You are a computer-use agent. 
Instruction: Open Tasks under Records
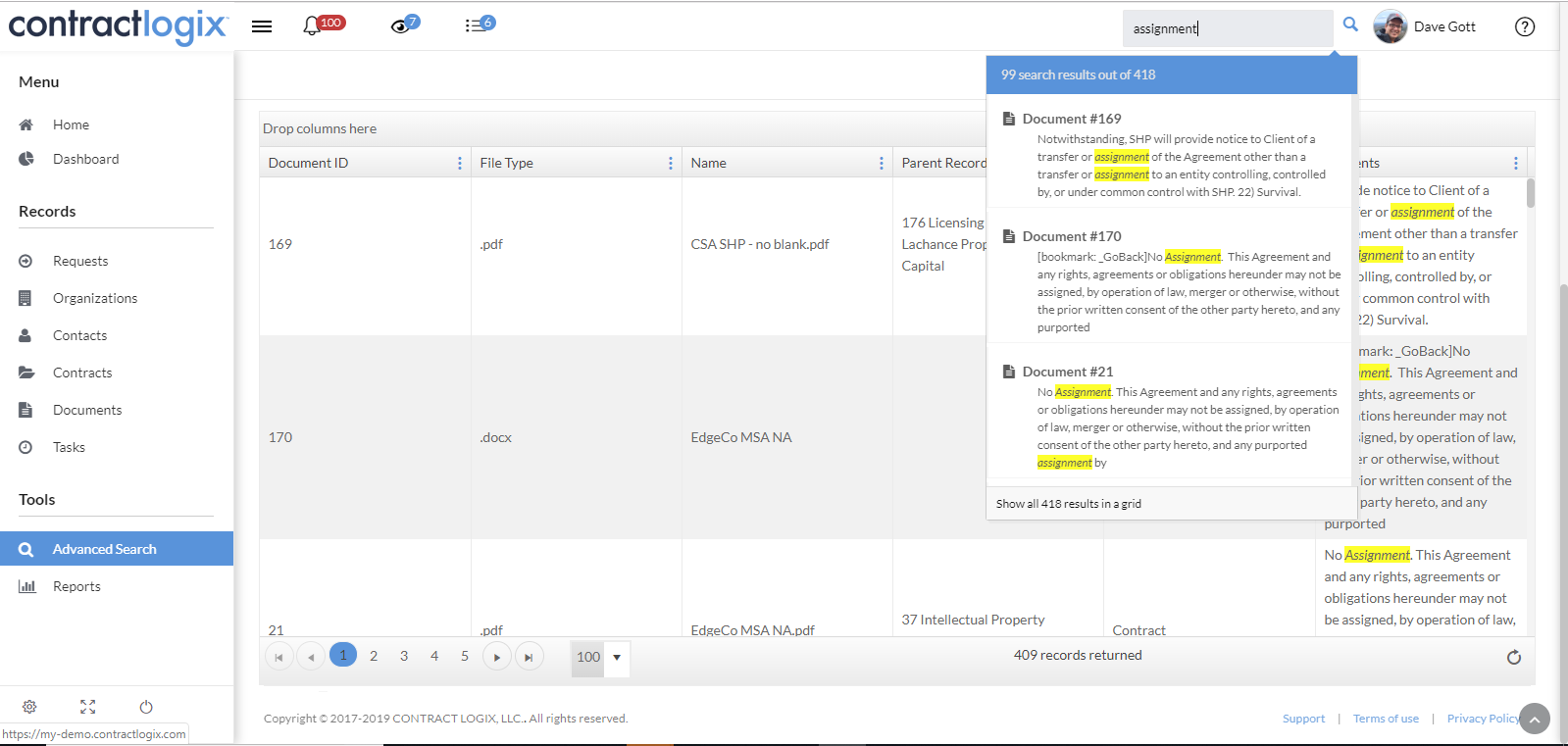click(69, 447)
